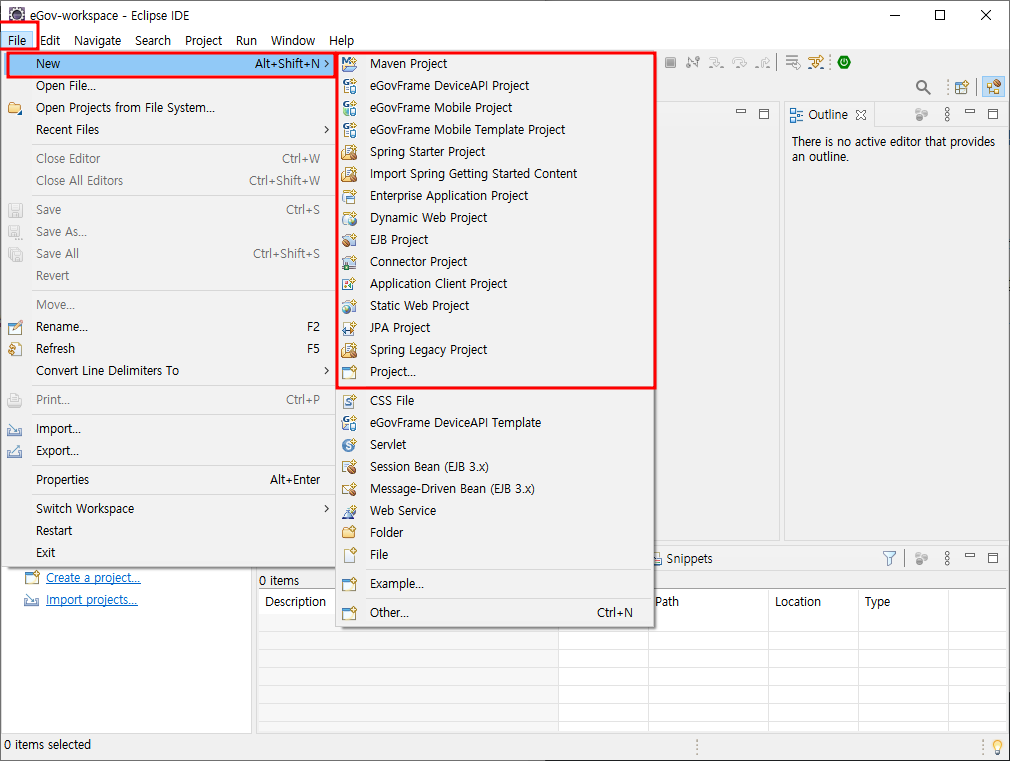
Task: Minimize the editor area
Action: coord(741,112)
